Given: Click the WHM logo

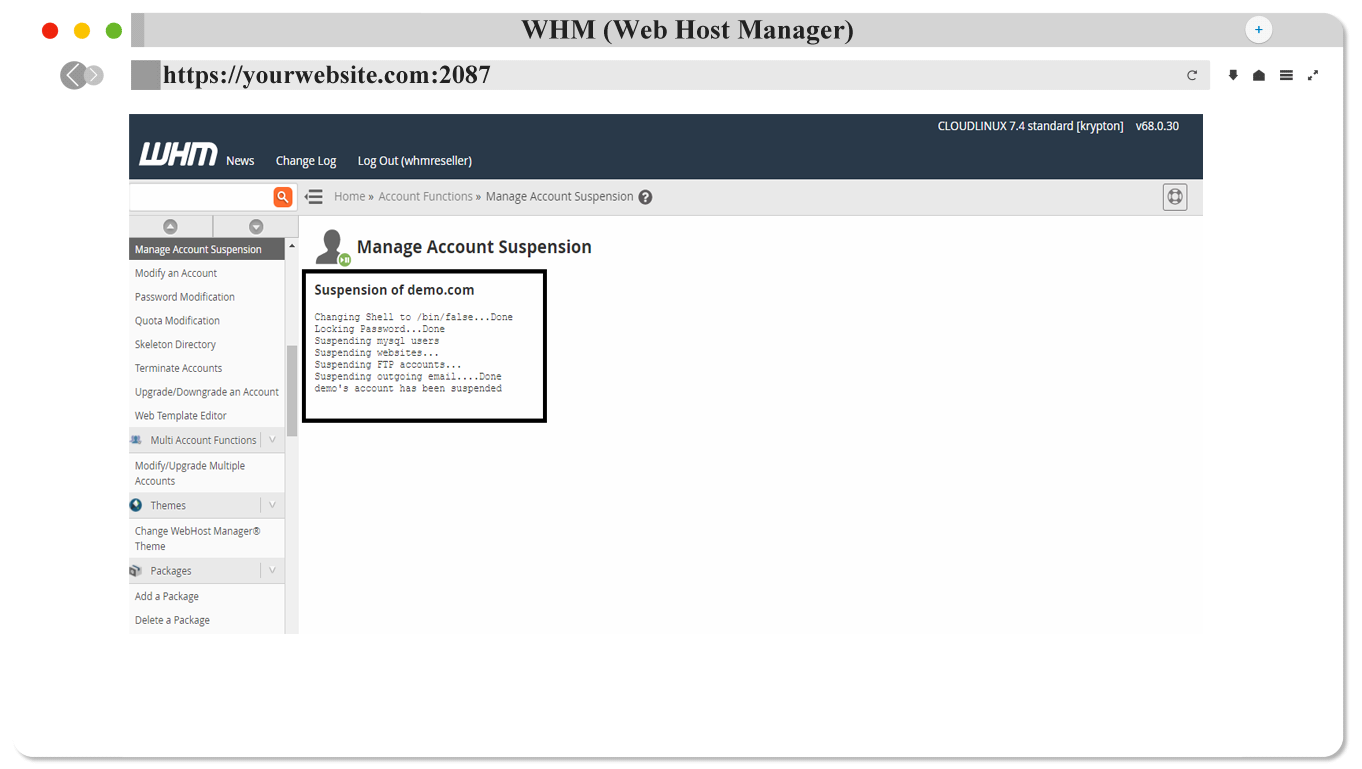Looking at the screenshot, I should [178, 154].
